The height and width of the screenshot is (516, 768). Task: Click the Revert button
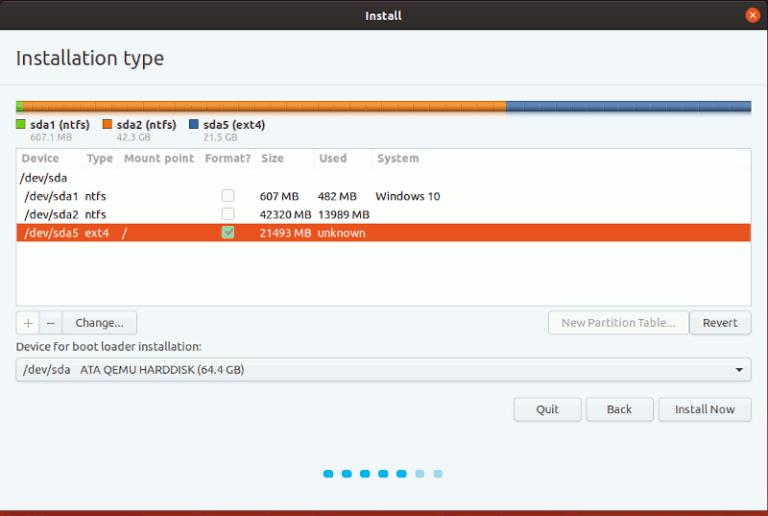coord(720,323)
